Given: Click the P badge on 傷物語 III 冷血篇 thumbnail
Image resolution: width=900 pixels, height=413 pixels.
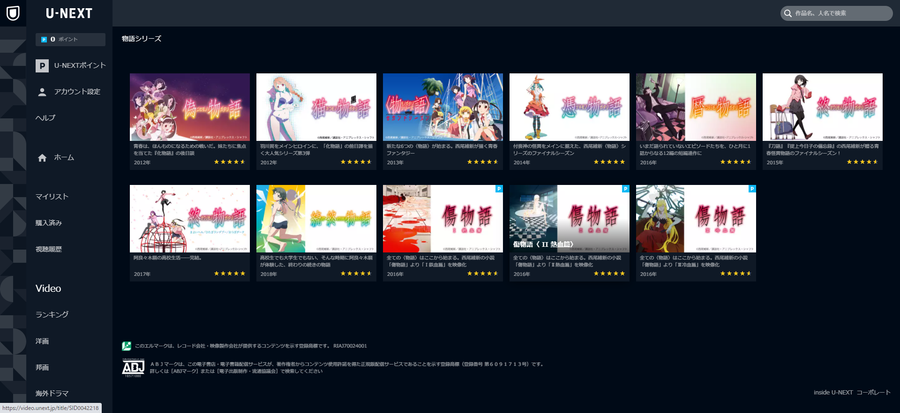Looking at the screenshot, I should click(752, 188).
